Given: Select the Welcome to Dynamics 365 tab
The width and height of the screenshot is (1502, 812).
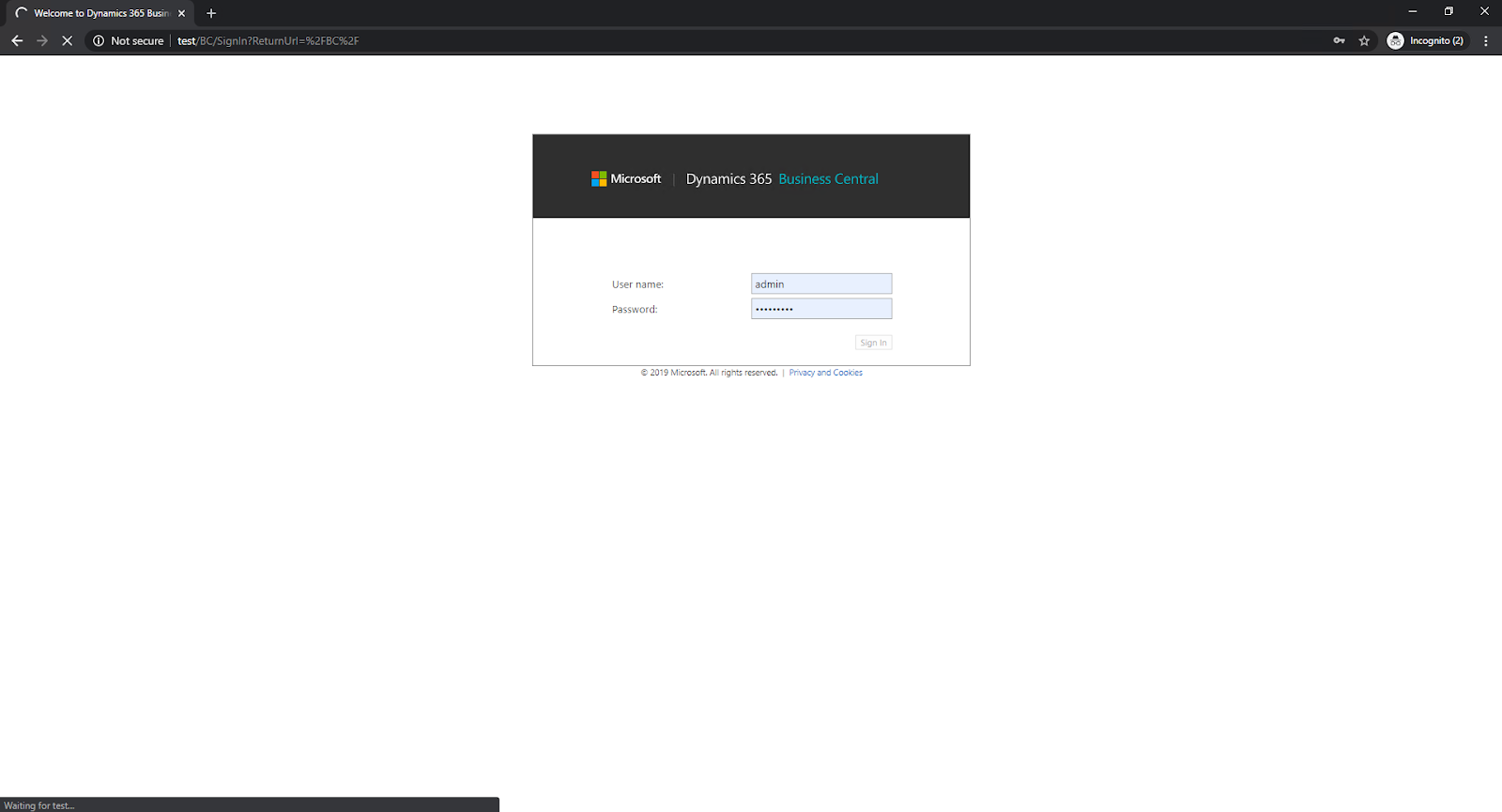Looking at the screenshot, I should (100, 13).
